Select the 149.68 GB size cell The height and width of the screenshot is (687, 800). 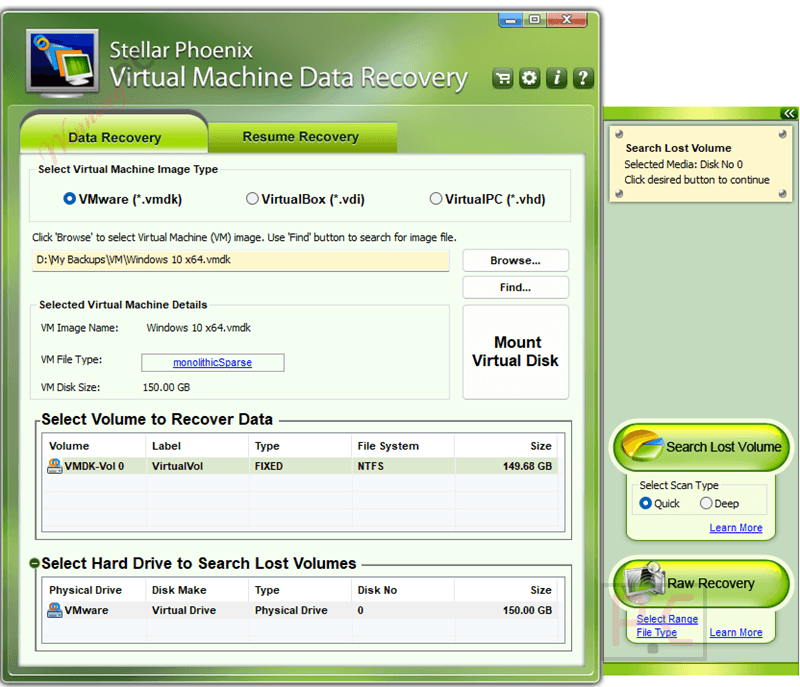pyautogui.click(x=528, y=466)
